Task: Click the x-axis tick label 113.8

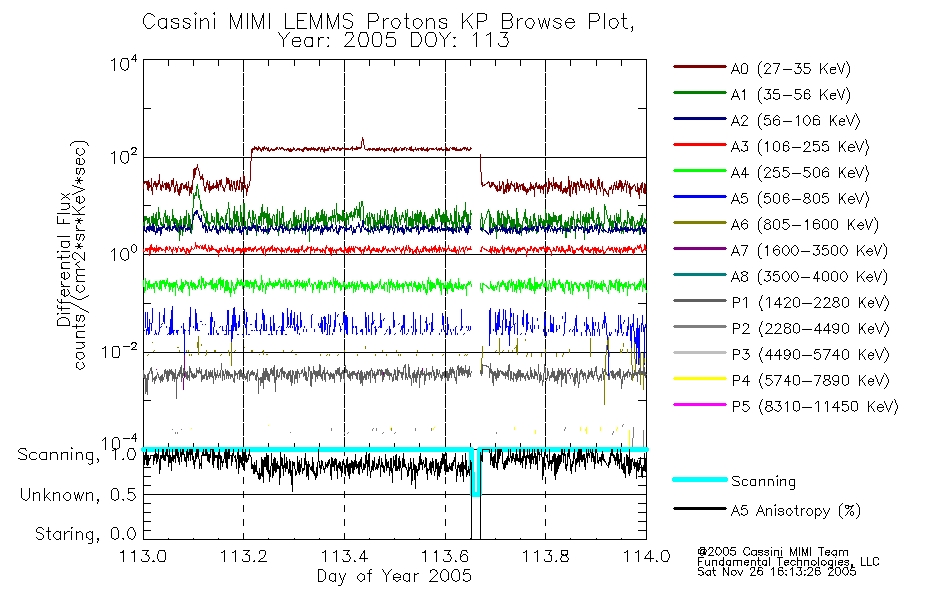Action: click(545, 556)
